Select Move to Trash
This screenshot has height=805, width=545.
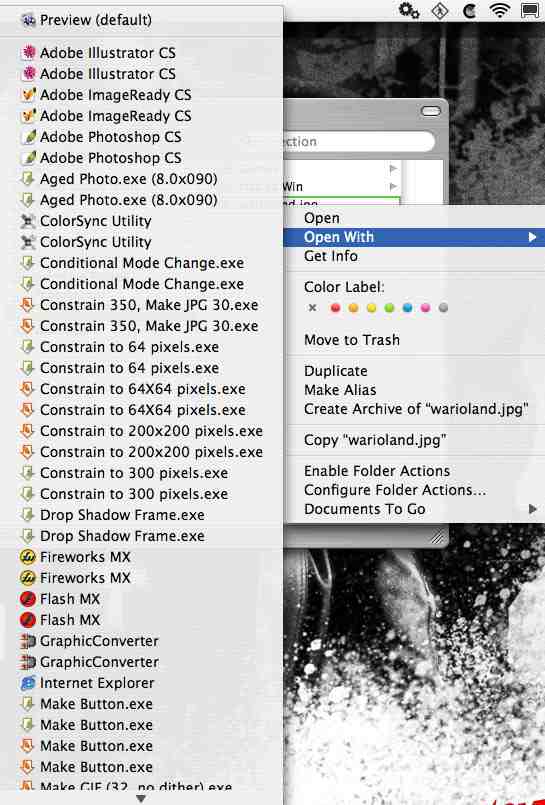tap(414, 340)
